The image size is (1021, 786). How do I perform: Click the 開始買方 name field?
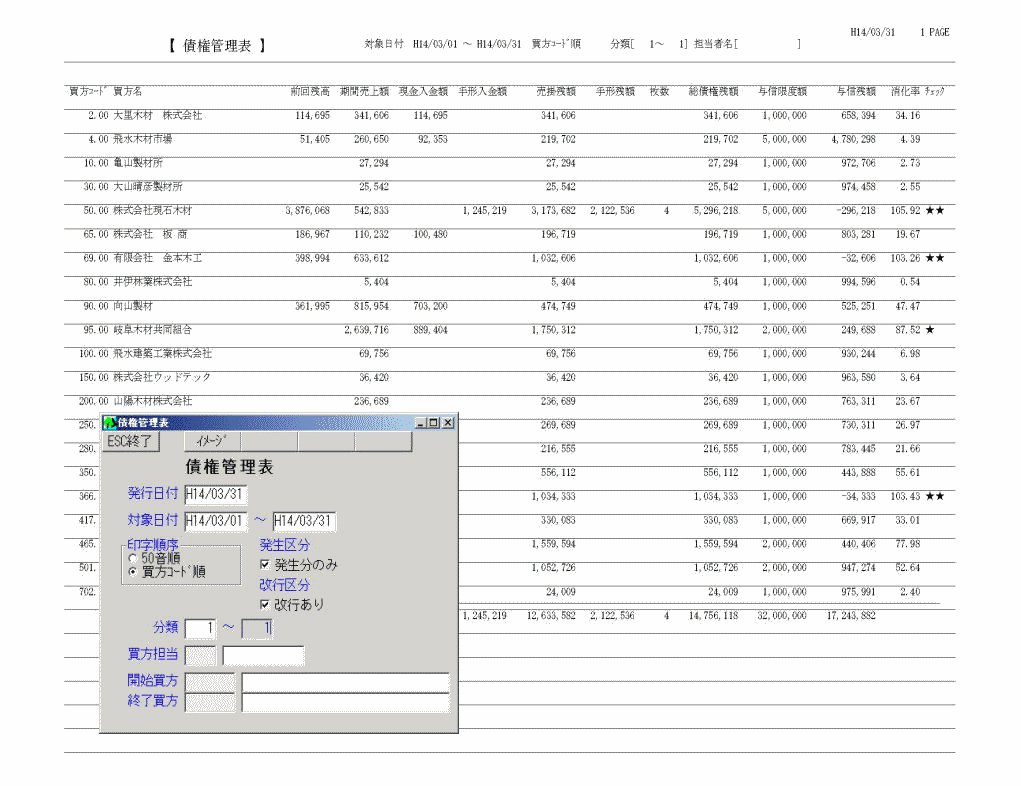345,682
